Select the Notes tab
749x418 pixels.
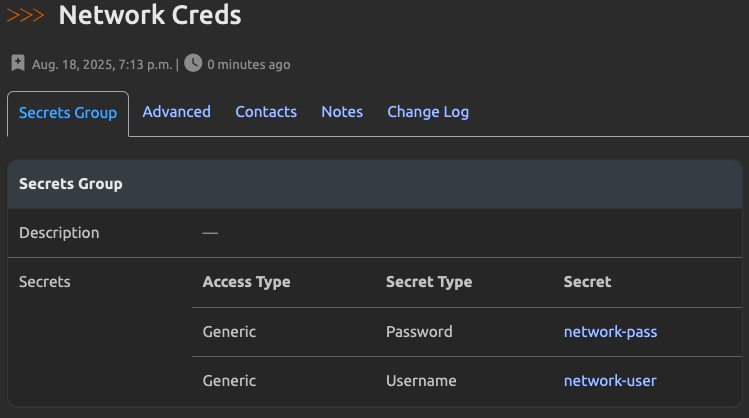[342, 112]
